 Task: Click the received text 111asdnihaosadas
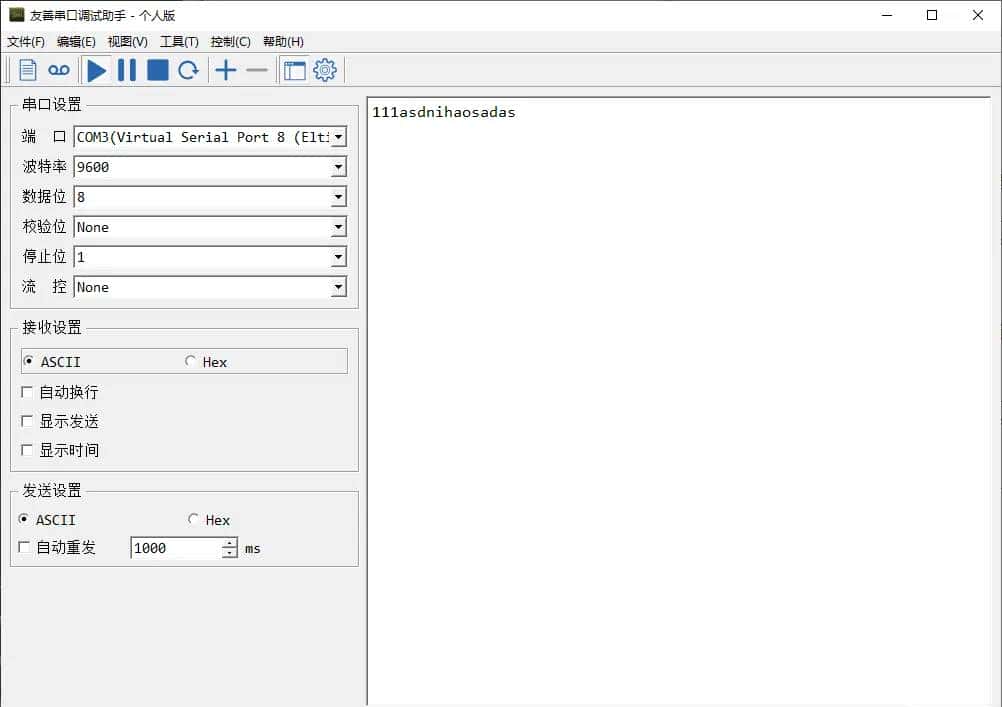[443, 113]
